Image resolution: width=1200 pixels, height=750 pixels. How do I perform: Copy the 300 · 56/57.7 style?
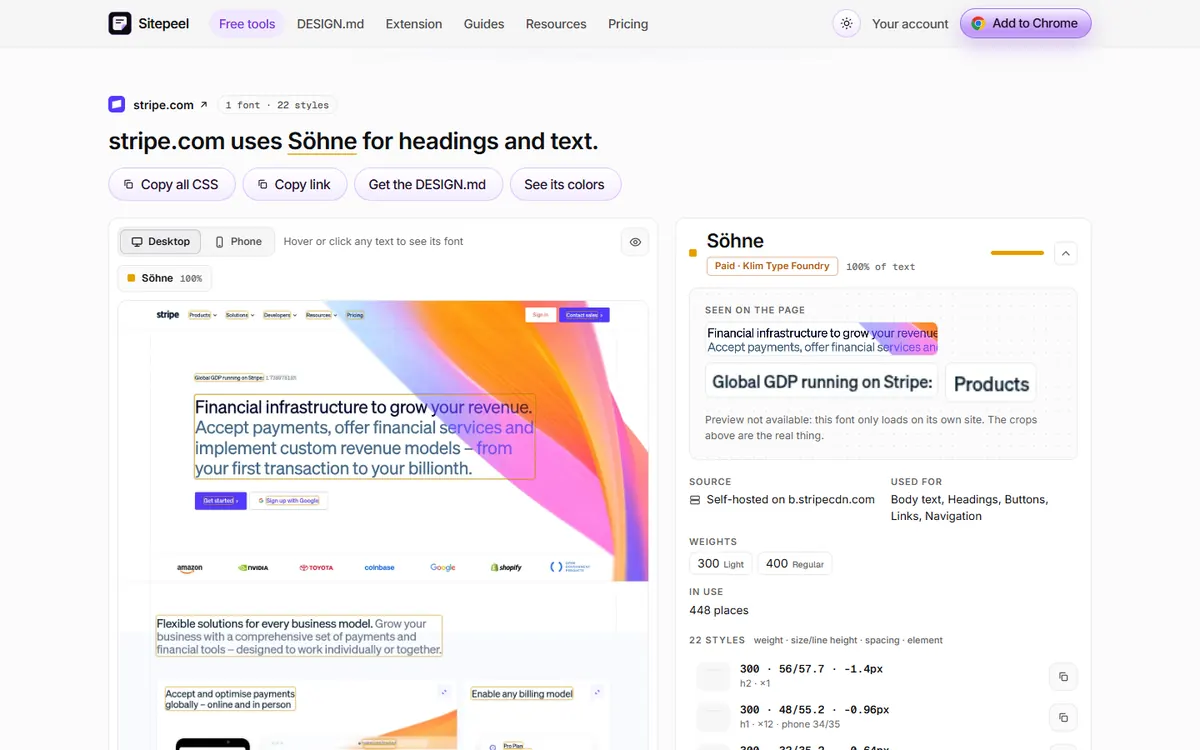(x=1063, y=677)
